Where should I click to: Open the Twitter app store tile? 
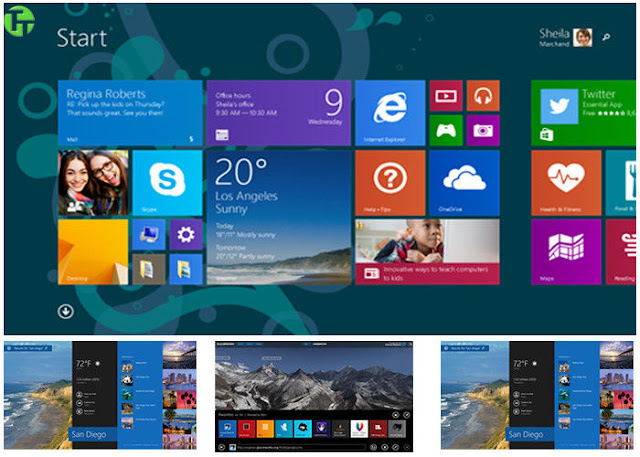(584, 113)
